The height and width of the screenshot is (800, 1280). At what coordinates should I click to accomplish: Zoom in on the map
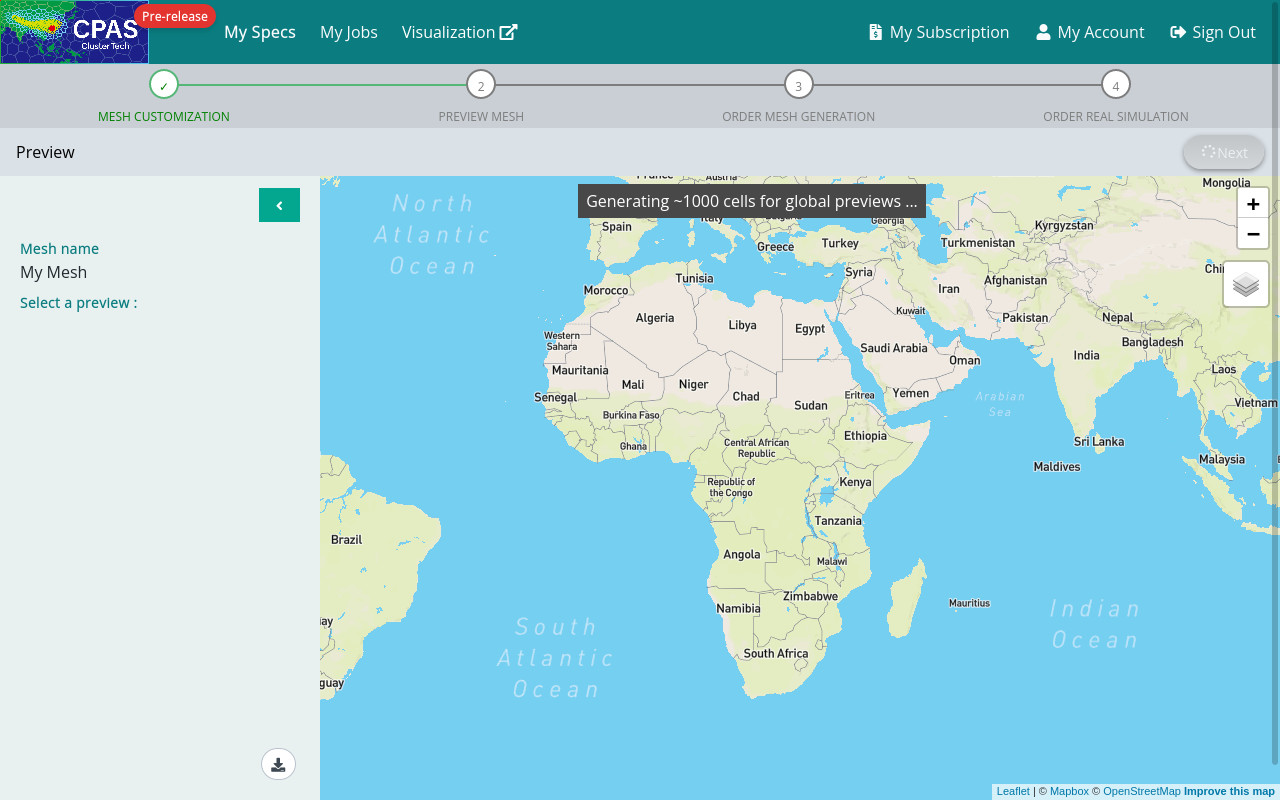pyautogui.click(x=1253, y=203)
